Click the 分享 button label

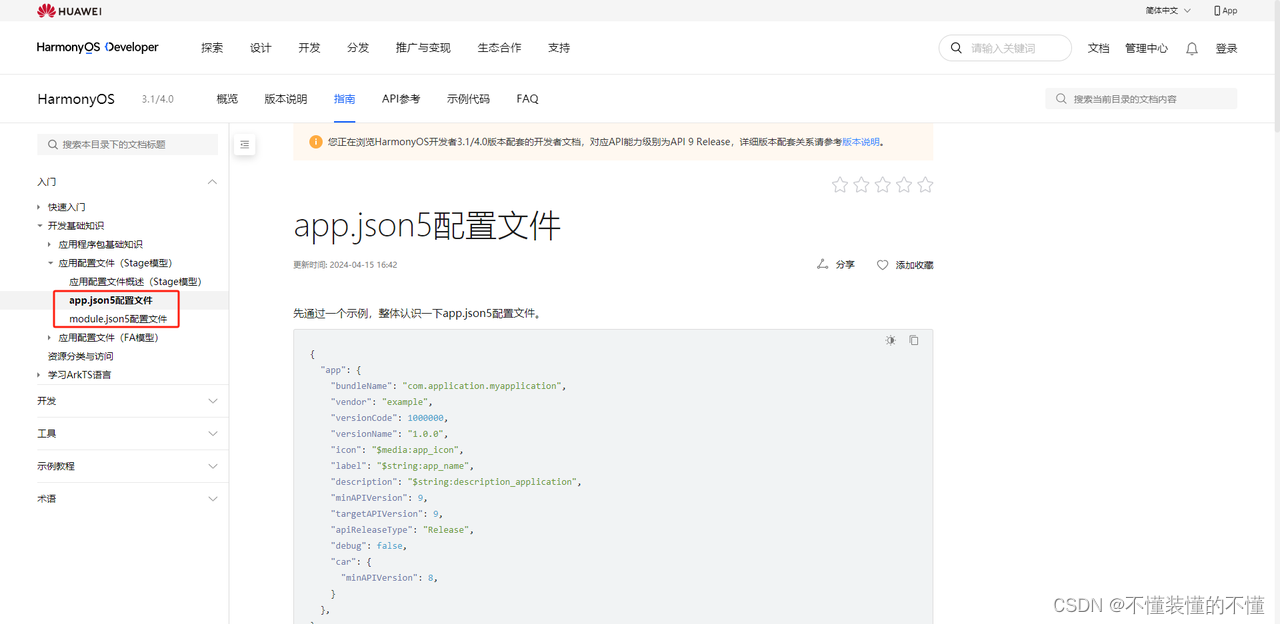click(x=845, y=265)
